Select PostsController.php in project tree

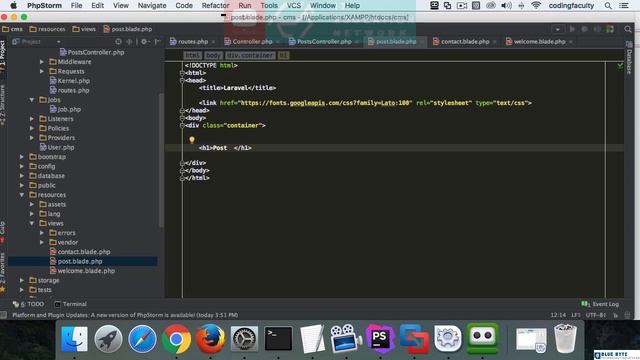pos(92,52)
